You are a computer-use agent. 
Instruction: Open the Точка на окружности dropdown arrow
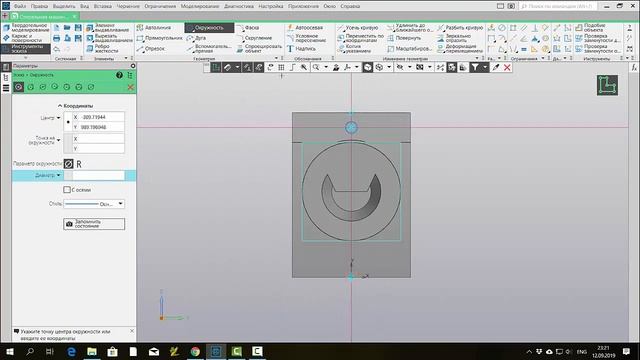click(58, 140)
